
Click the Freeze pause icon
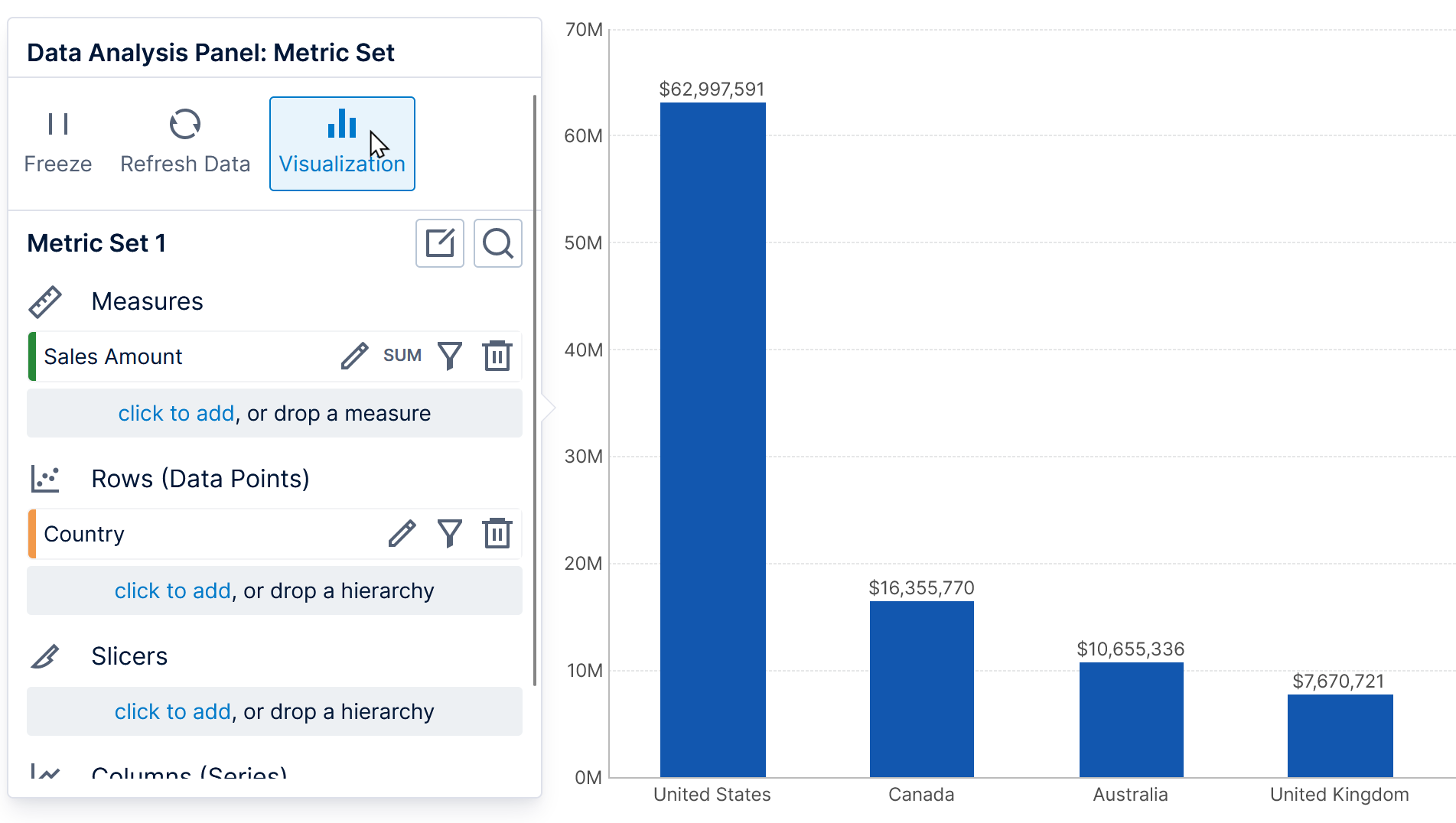(x=58, y=125)
